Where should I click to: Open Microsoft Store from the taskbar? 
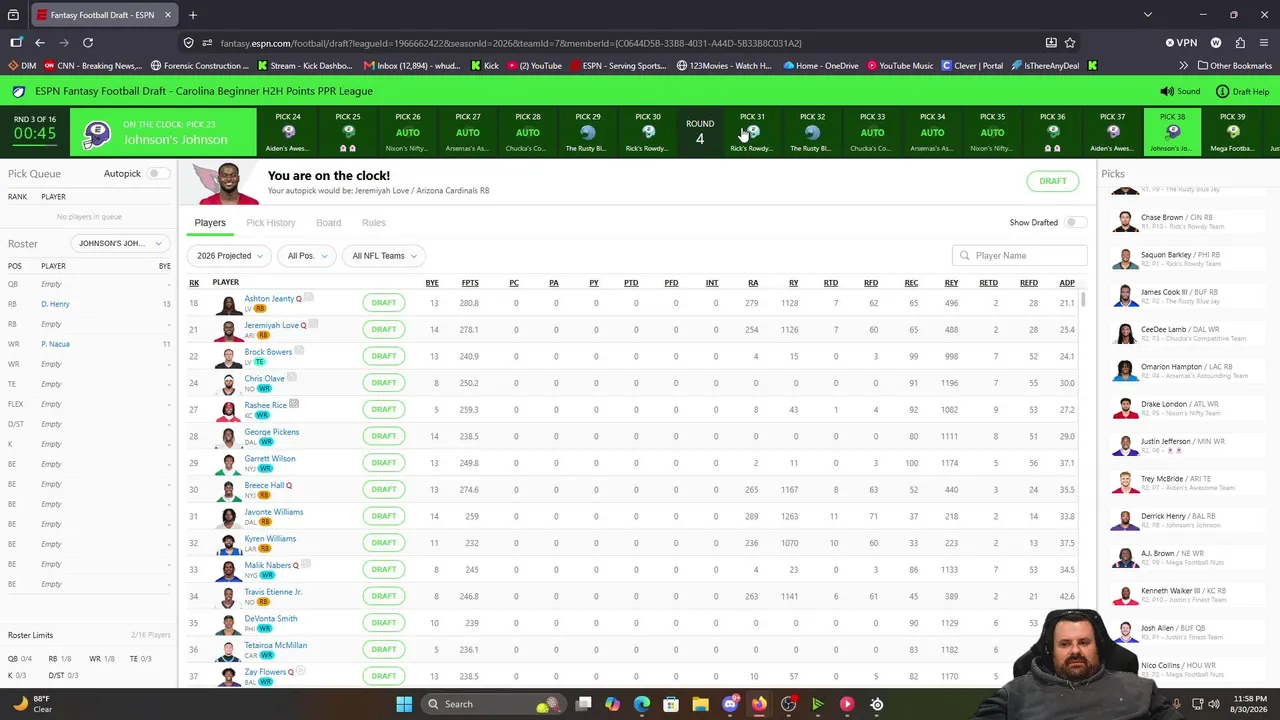(x=671, y=704)
